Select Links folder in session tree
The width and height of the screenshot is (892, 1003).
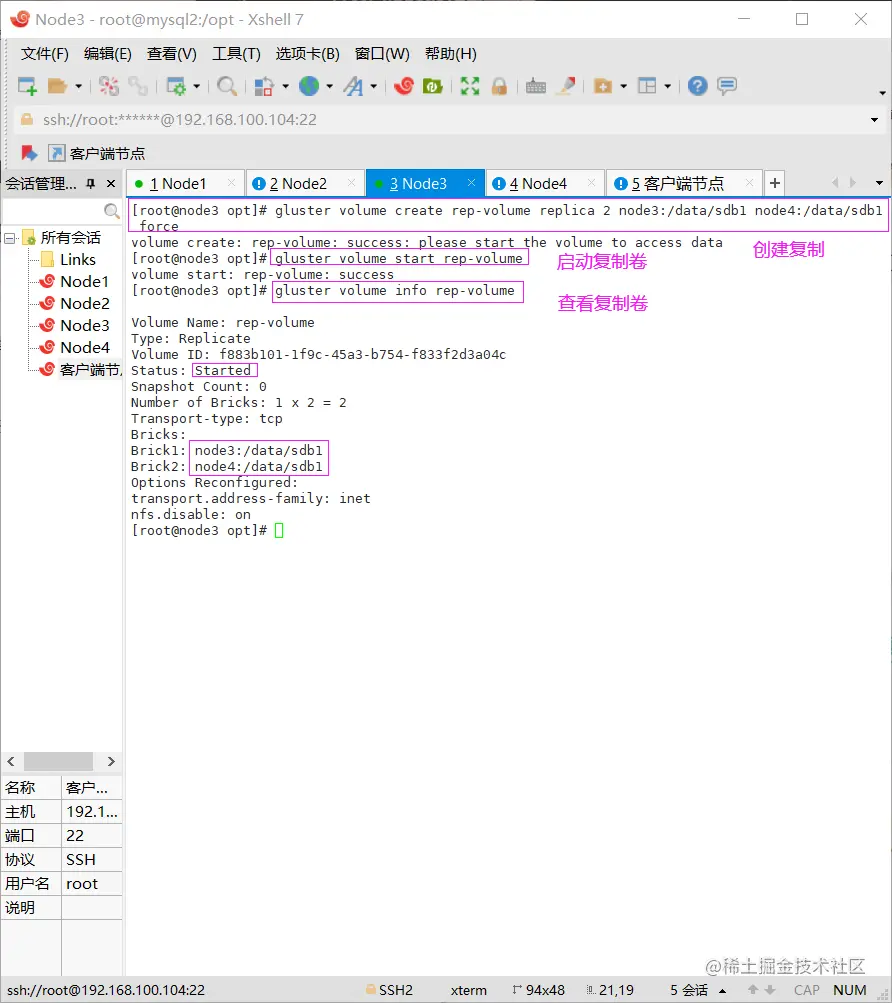click(x=77, y=260)
